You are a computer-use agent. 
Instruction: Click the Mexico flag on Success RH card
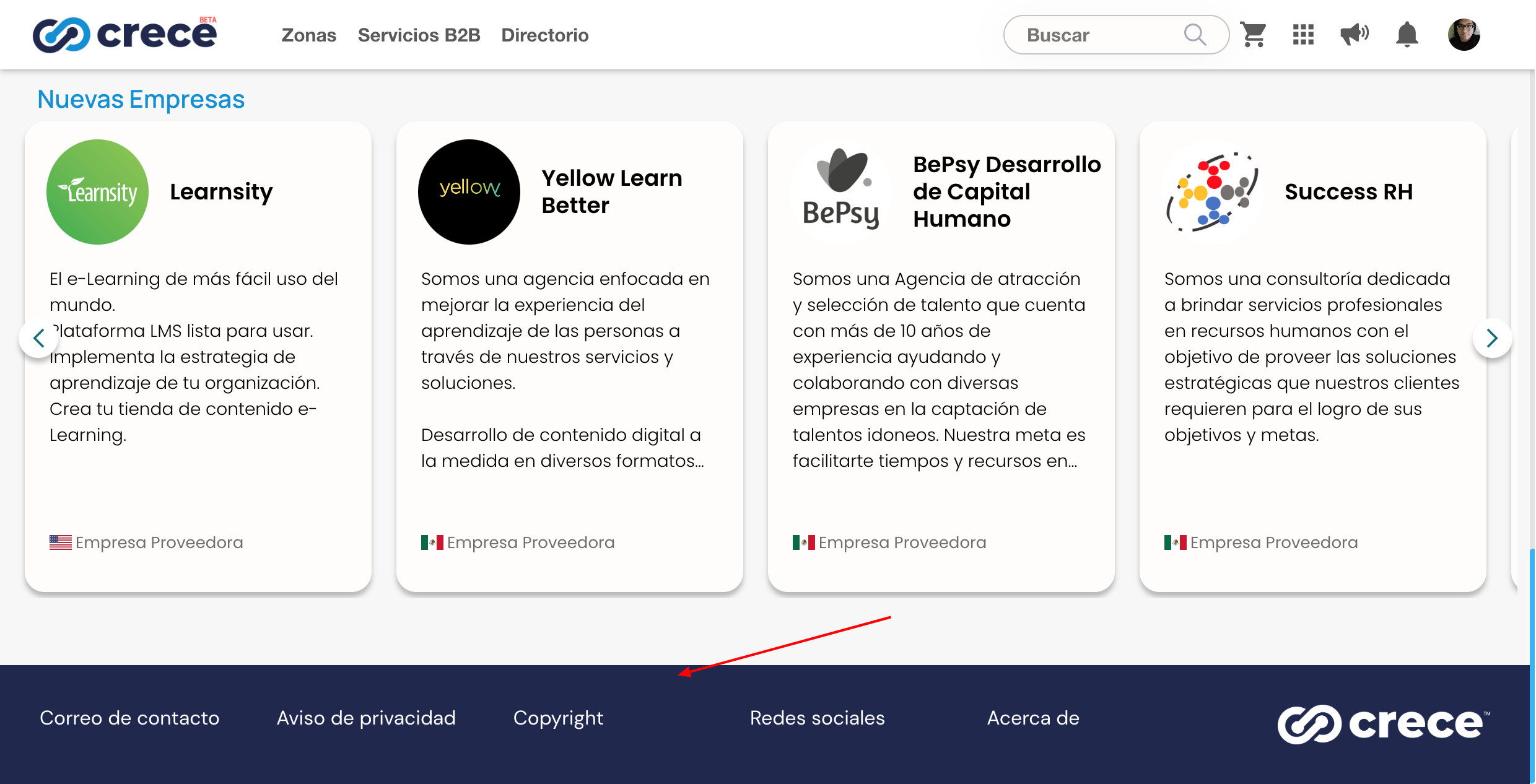tap(1176, 542)
